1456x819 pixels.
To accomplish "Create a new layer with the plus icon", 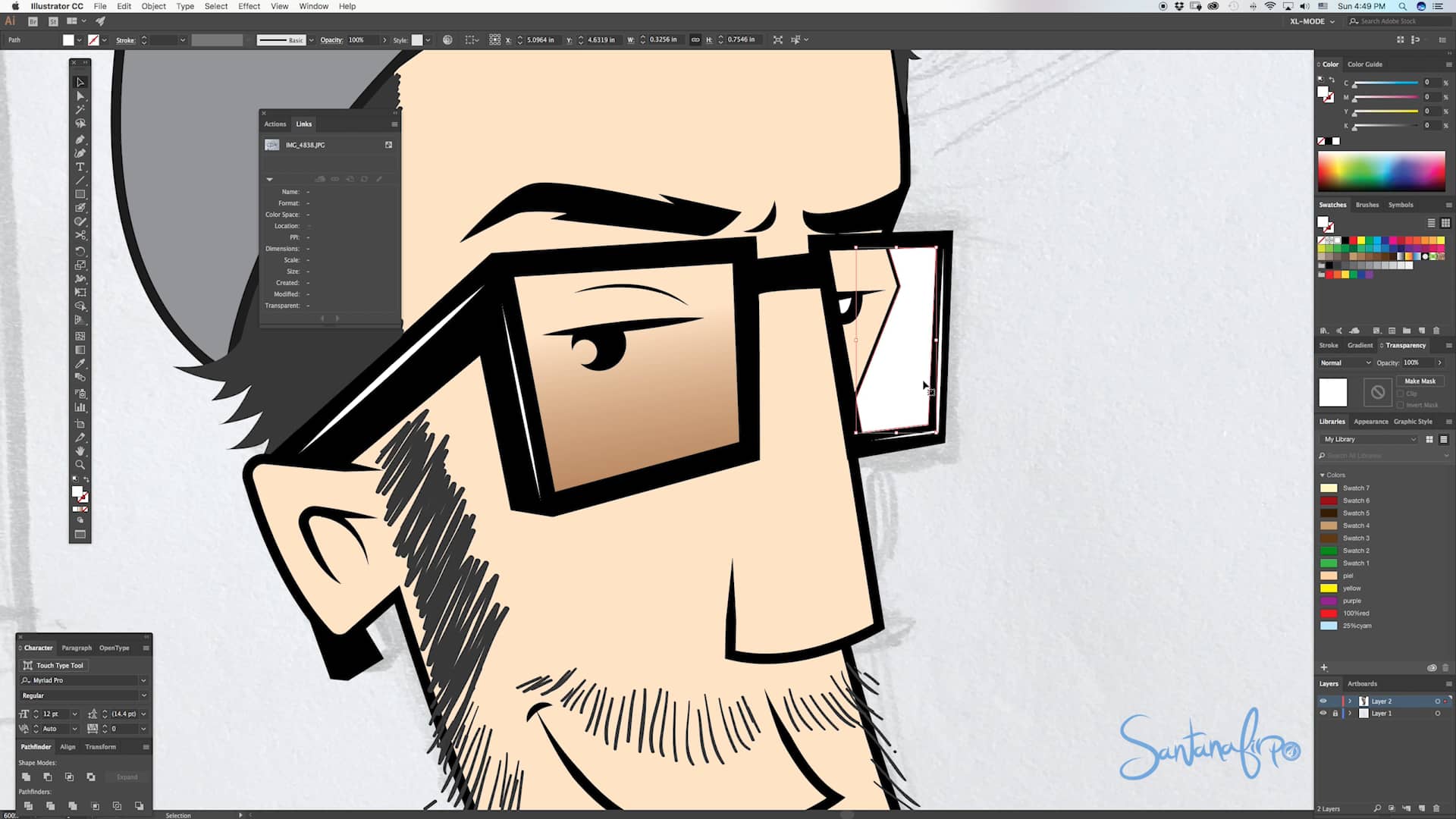I will pos(1325,667).
